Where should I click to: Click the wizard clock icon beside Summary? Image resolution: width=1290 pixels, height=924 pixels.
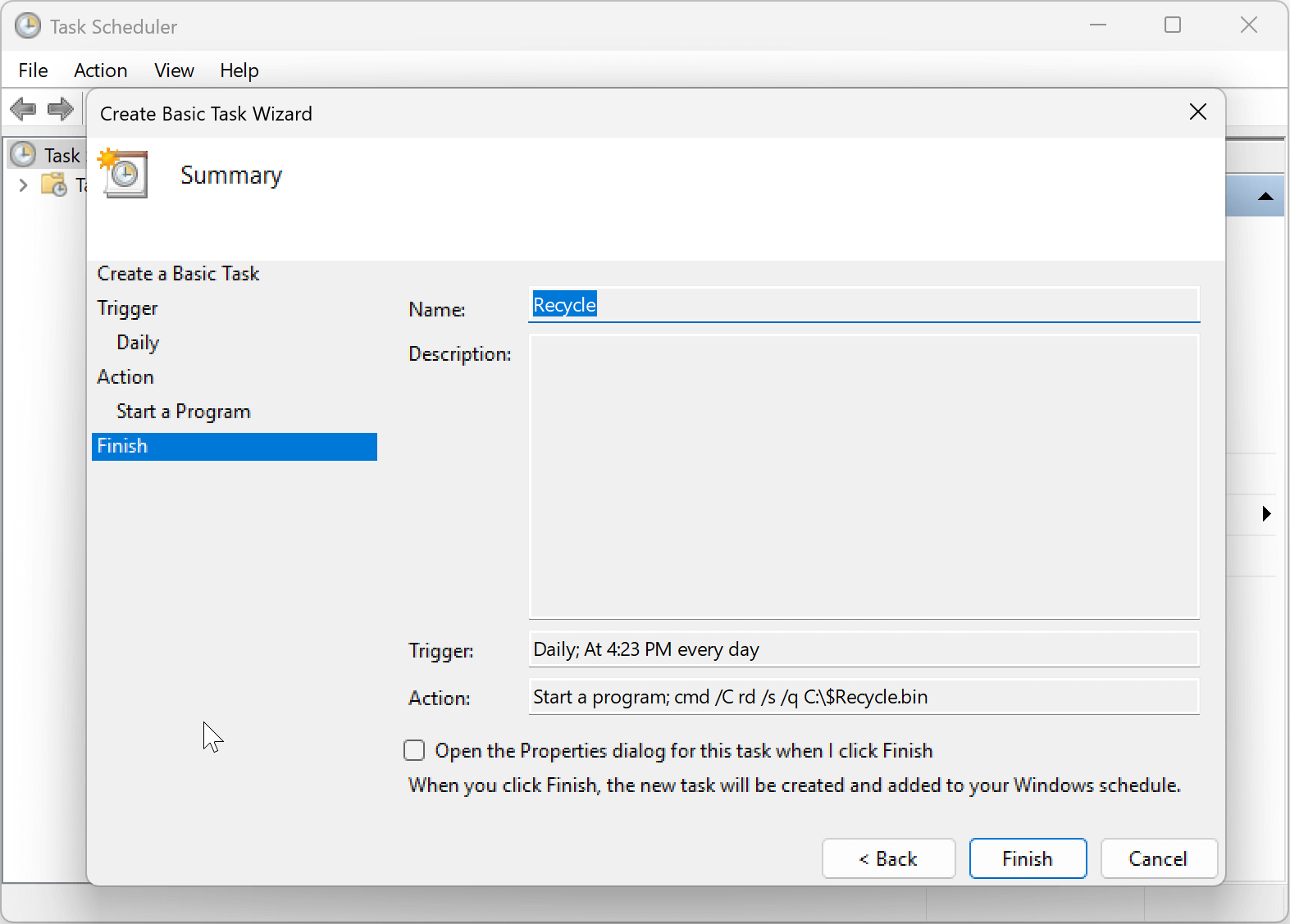(124, 173)
